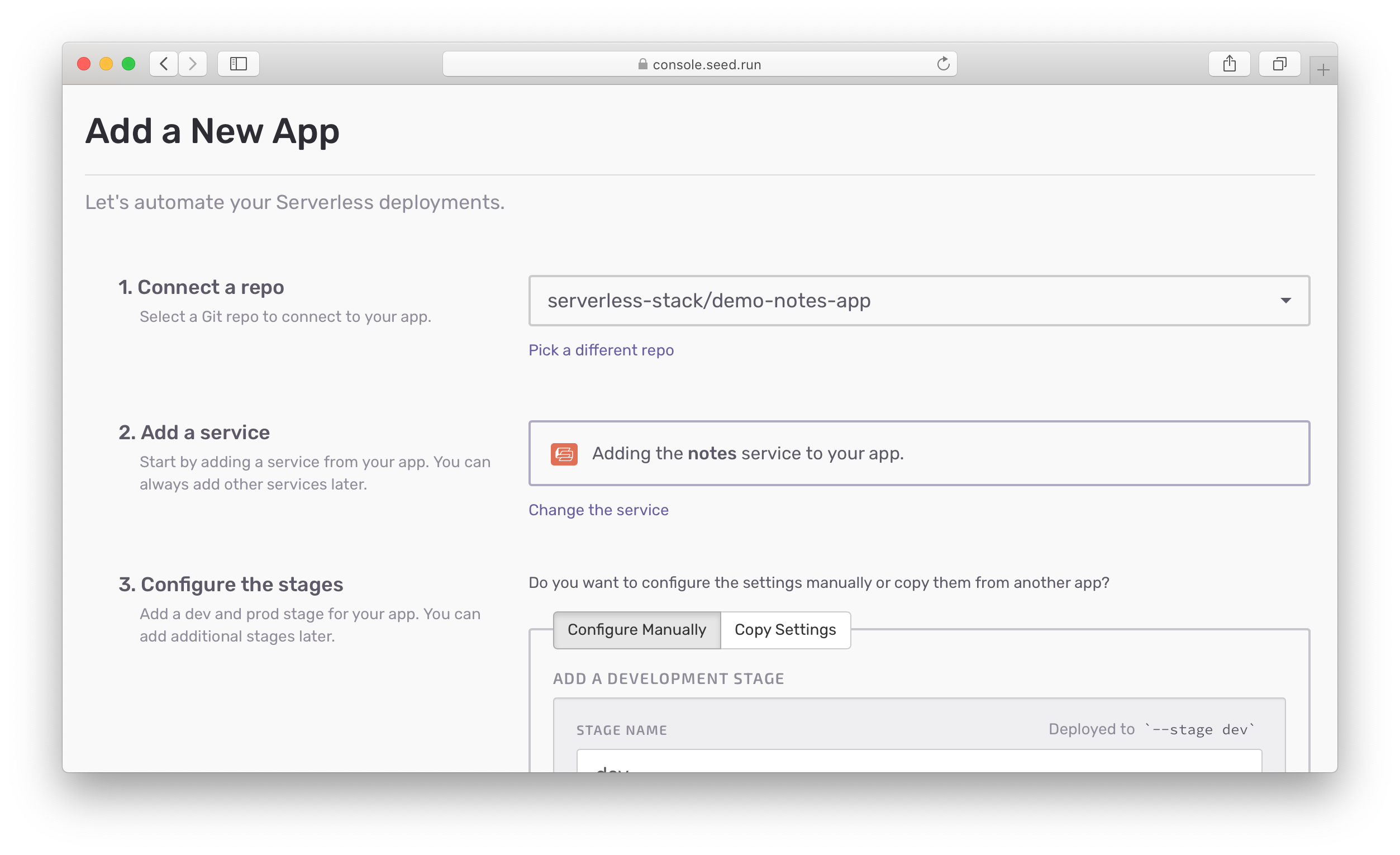Click the dev stage name input field
The width and height of the screenshot is (1400, 855).
[x=919, y=762]
